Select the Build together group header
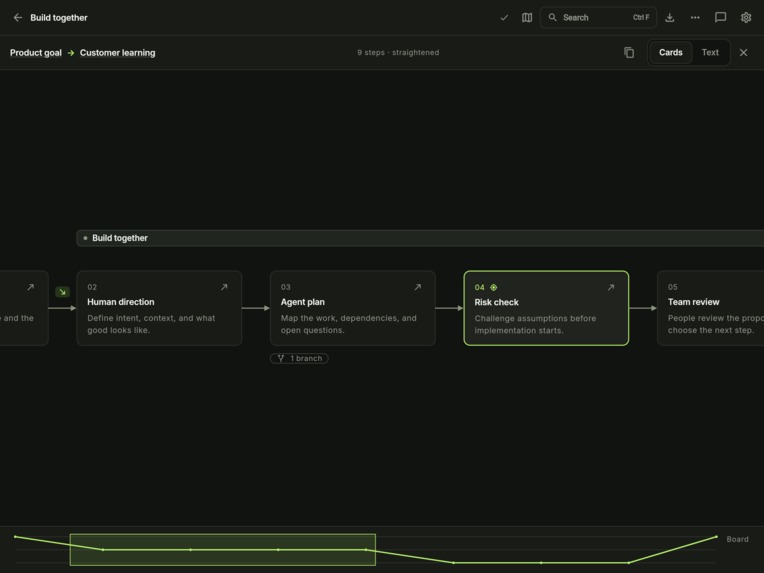 pyautogui.click(x=420, y=238)
